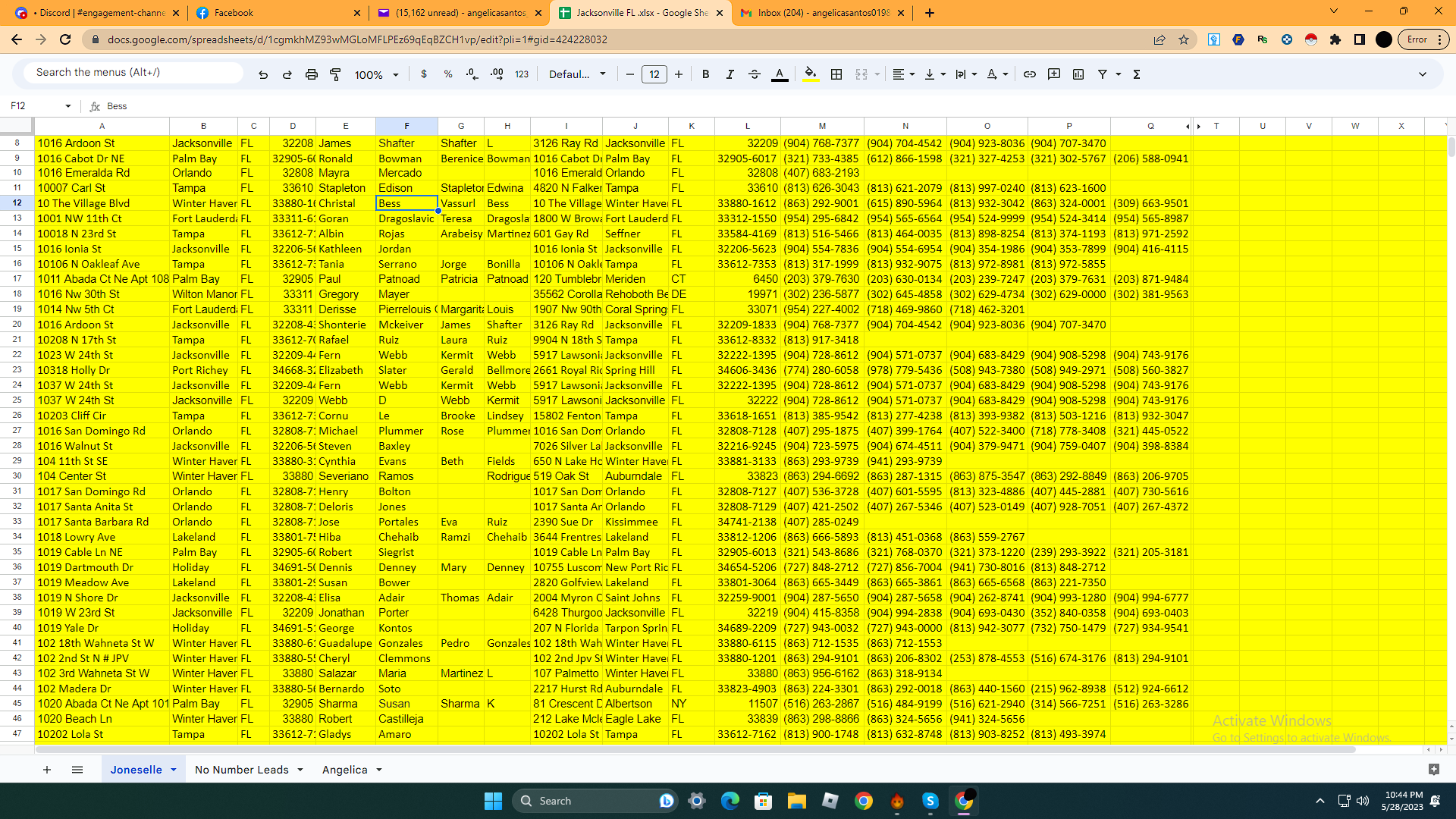Select the Paint format tool
The image size is (1456, 819).
335,74
